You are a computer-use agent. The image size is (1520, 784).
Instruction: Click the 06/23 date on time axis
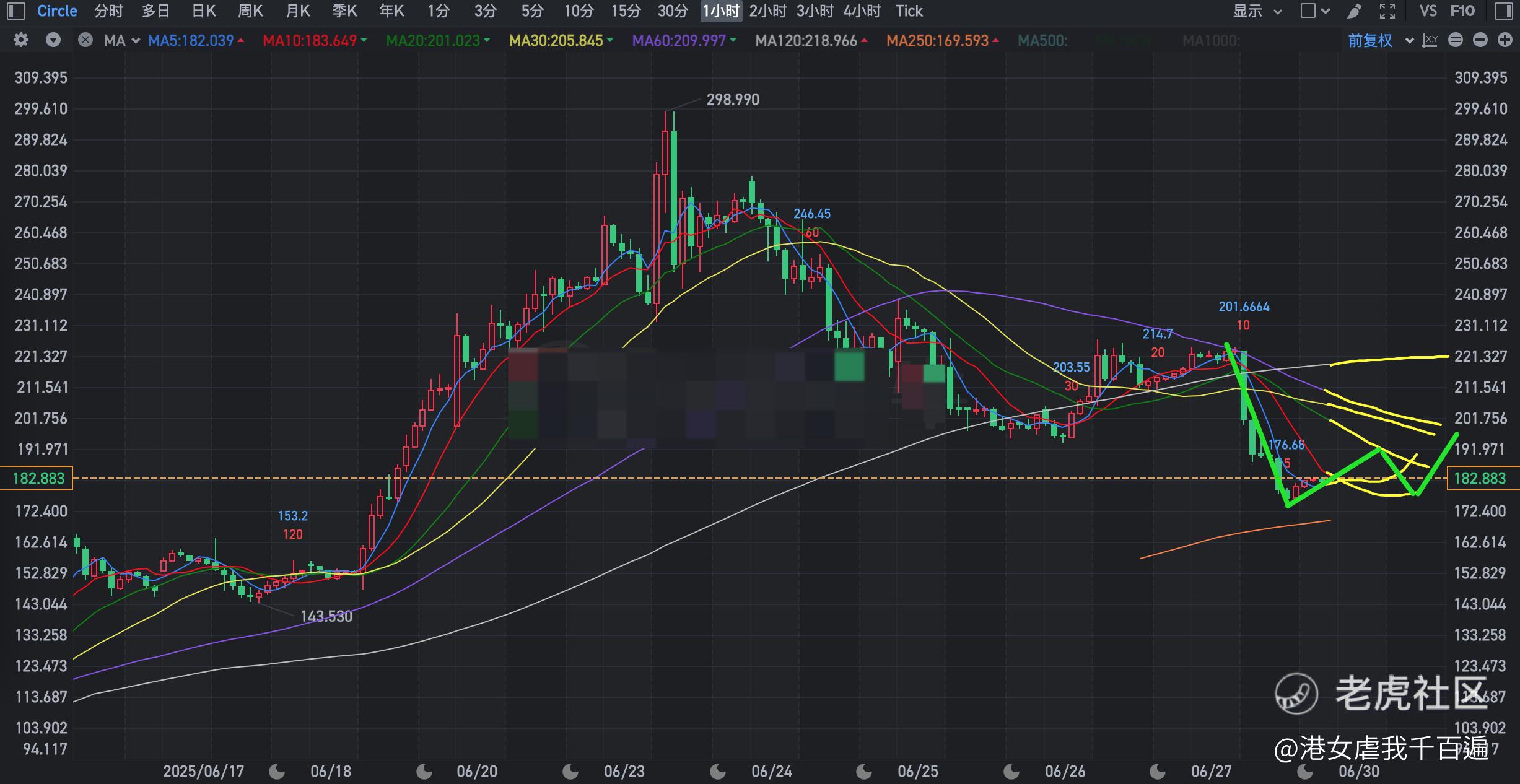click(624, 772)
